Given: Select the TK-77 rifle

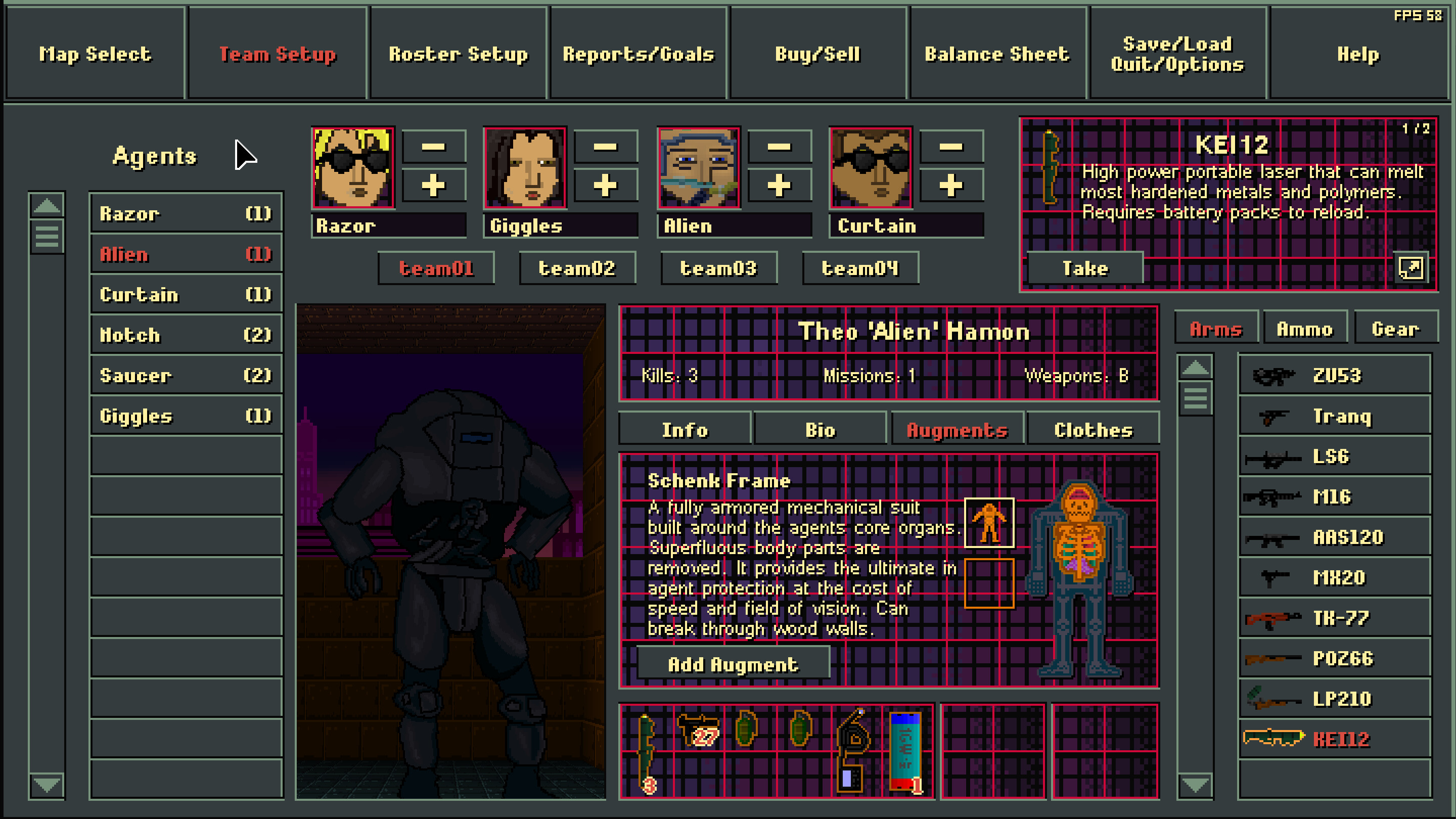Looking at the screenshot, I should tap(1335, 618).
